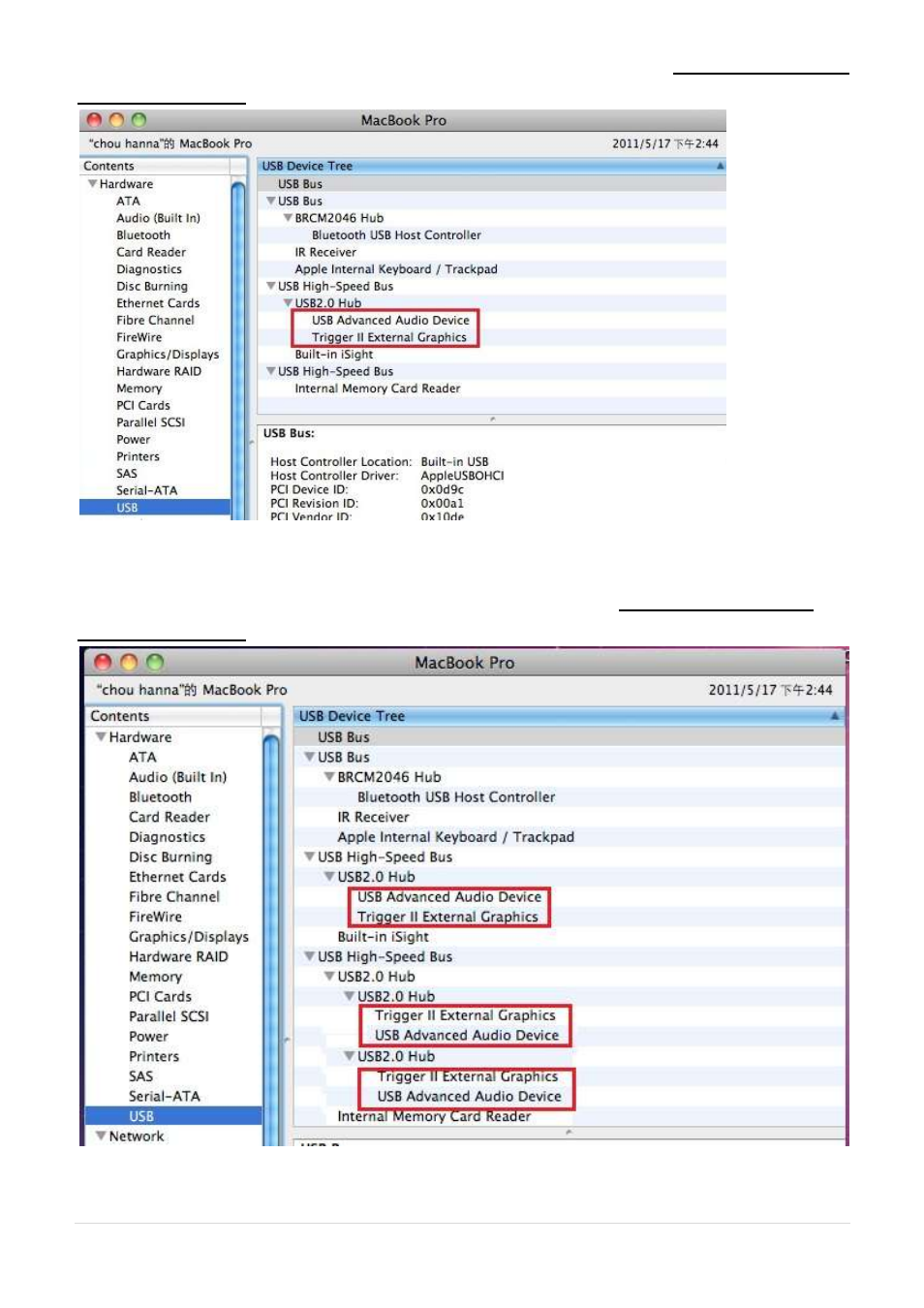
Task: Open Card Reader in the upper window sidebar
Action: pos(151,252)
